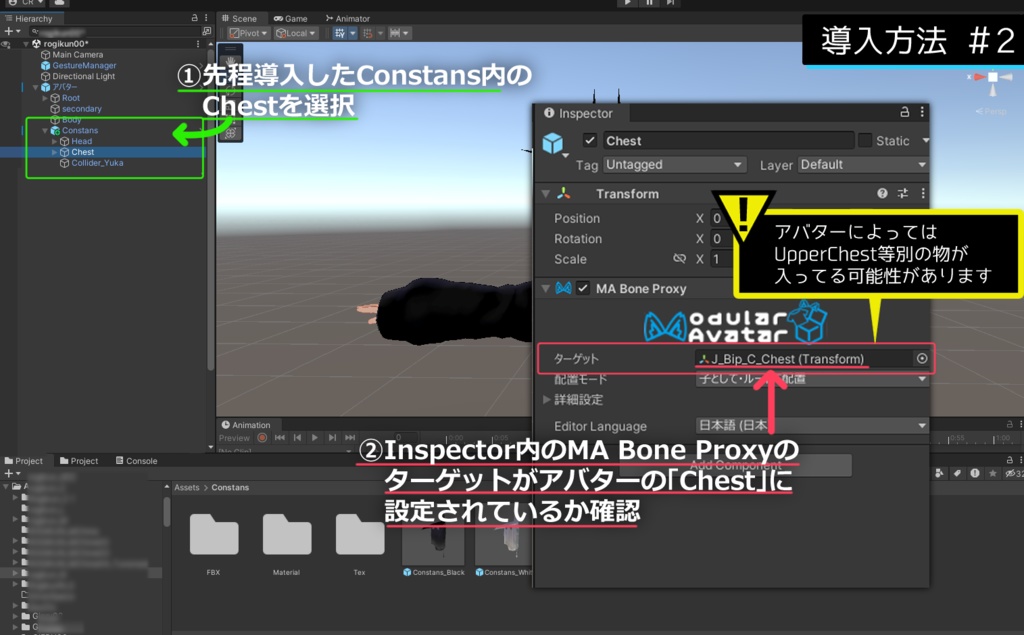The image size is (1024, 635).
Task: Toggle the Scale proportions link icon
Action: coord(679,259)
